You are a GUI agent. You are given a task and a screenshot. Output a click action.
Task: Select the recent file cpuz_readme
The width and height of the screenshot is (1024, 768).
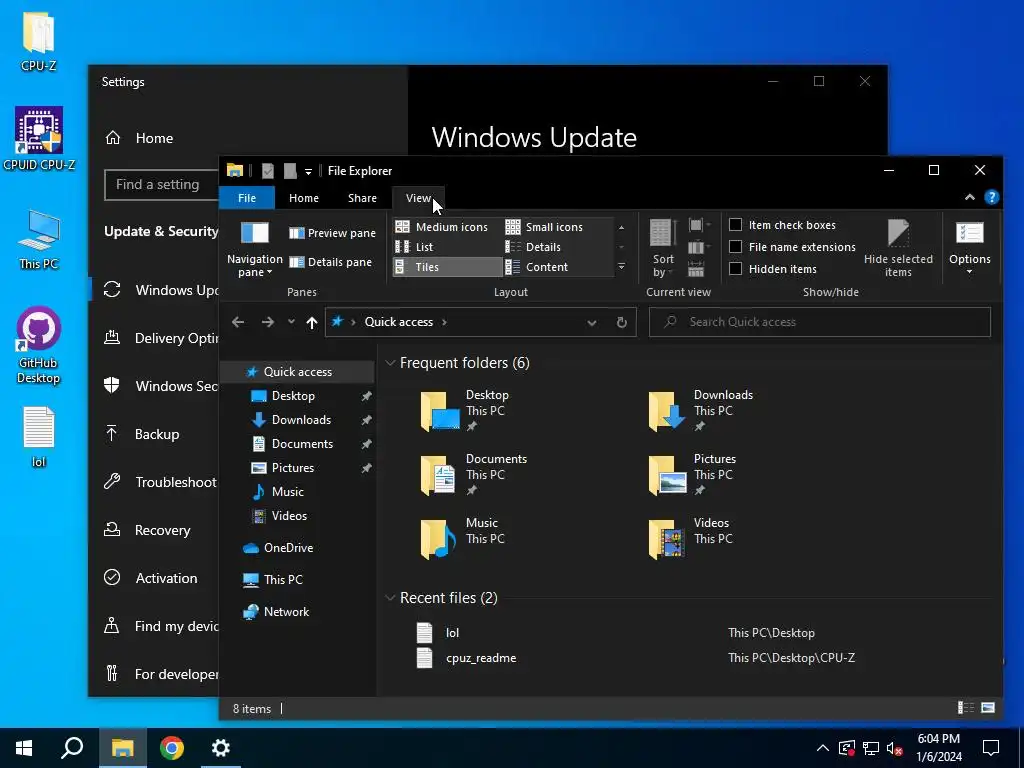point(481,658)
